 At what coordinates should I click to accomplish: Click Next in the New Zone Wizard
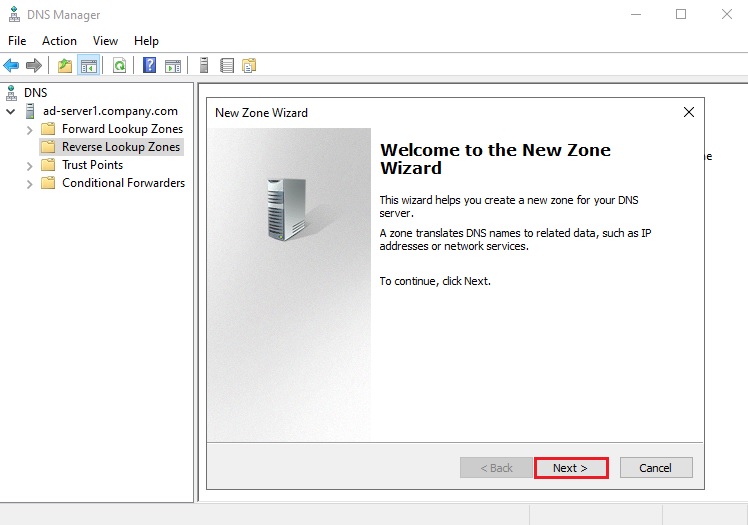(x=570, y=468)
